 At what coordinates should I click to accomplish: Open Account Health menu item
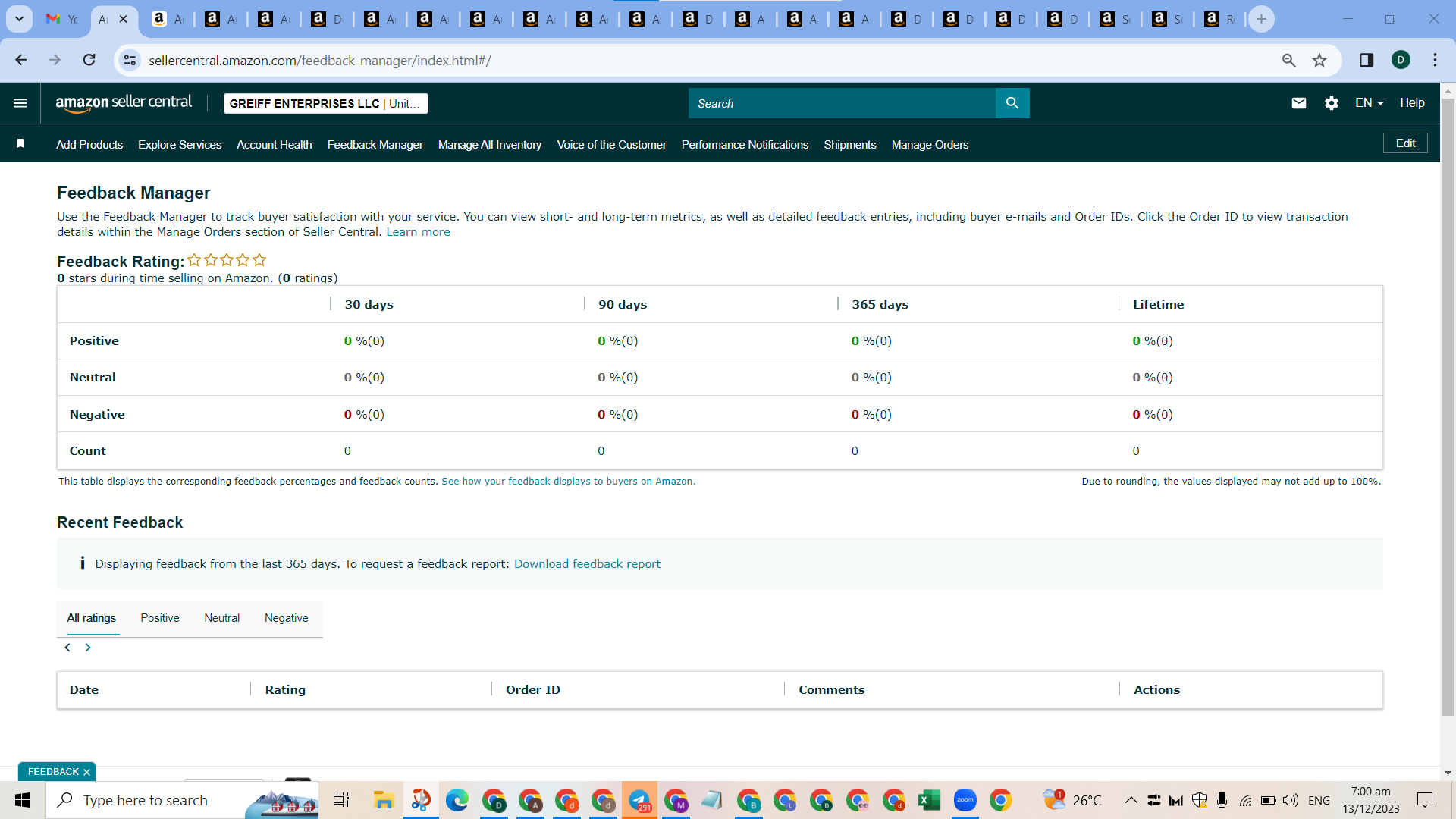[x=275, y=144]
